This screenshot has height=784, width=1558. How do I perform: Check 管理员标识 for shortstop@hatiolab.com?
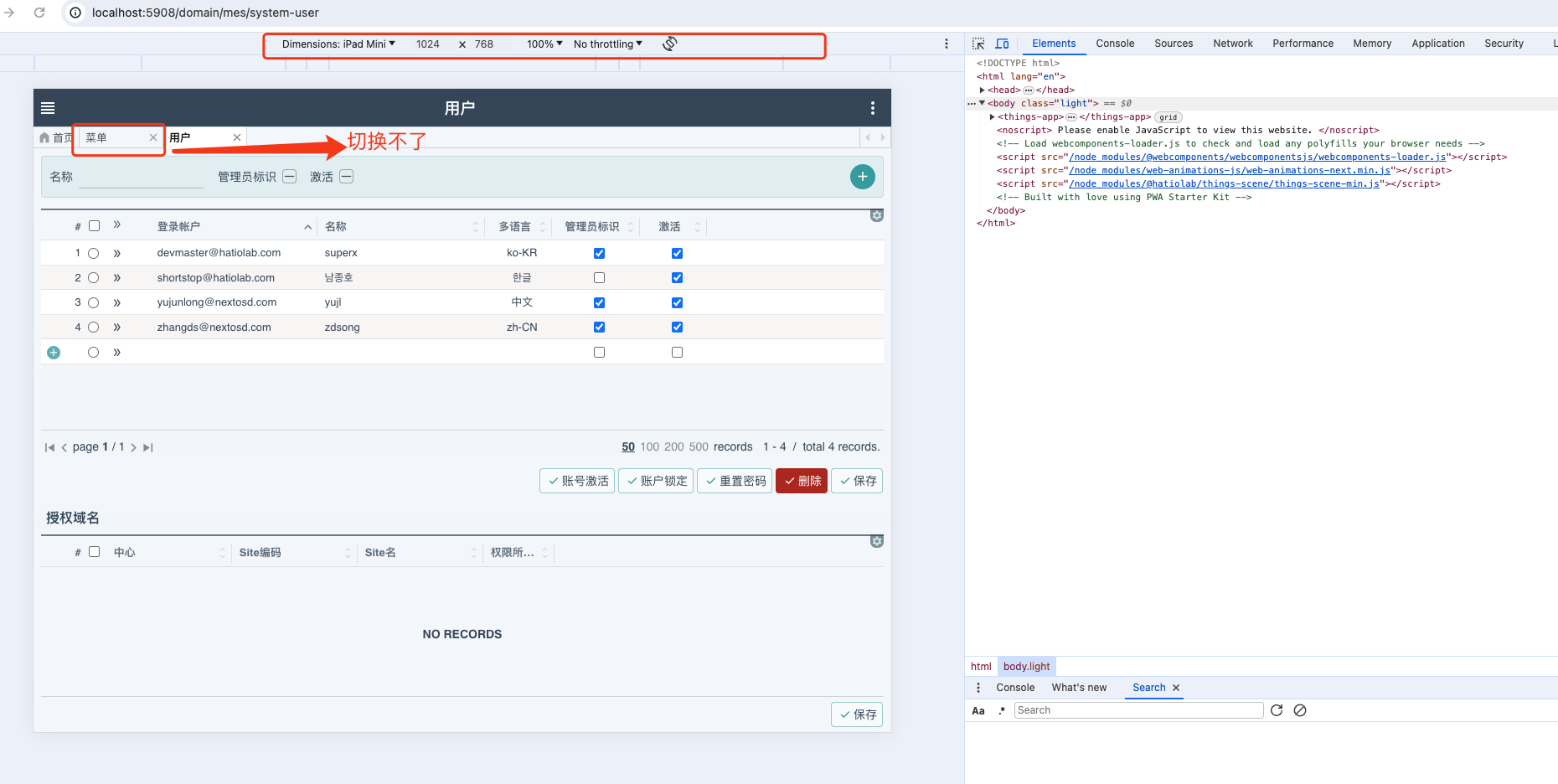[x=599, y=278]
